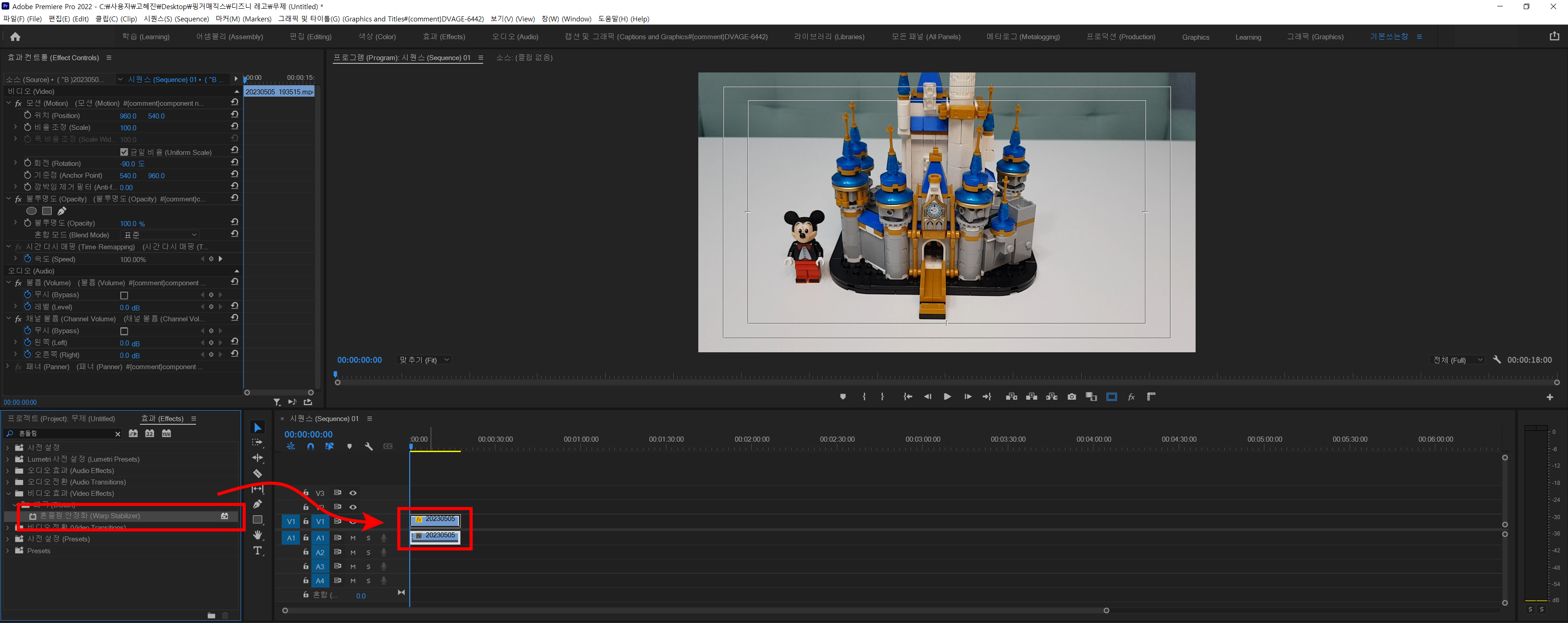Screen dimensions: 1568x623
Task: Step forward one frame
Action: click(967, 396)
